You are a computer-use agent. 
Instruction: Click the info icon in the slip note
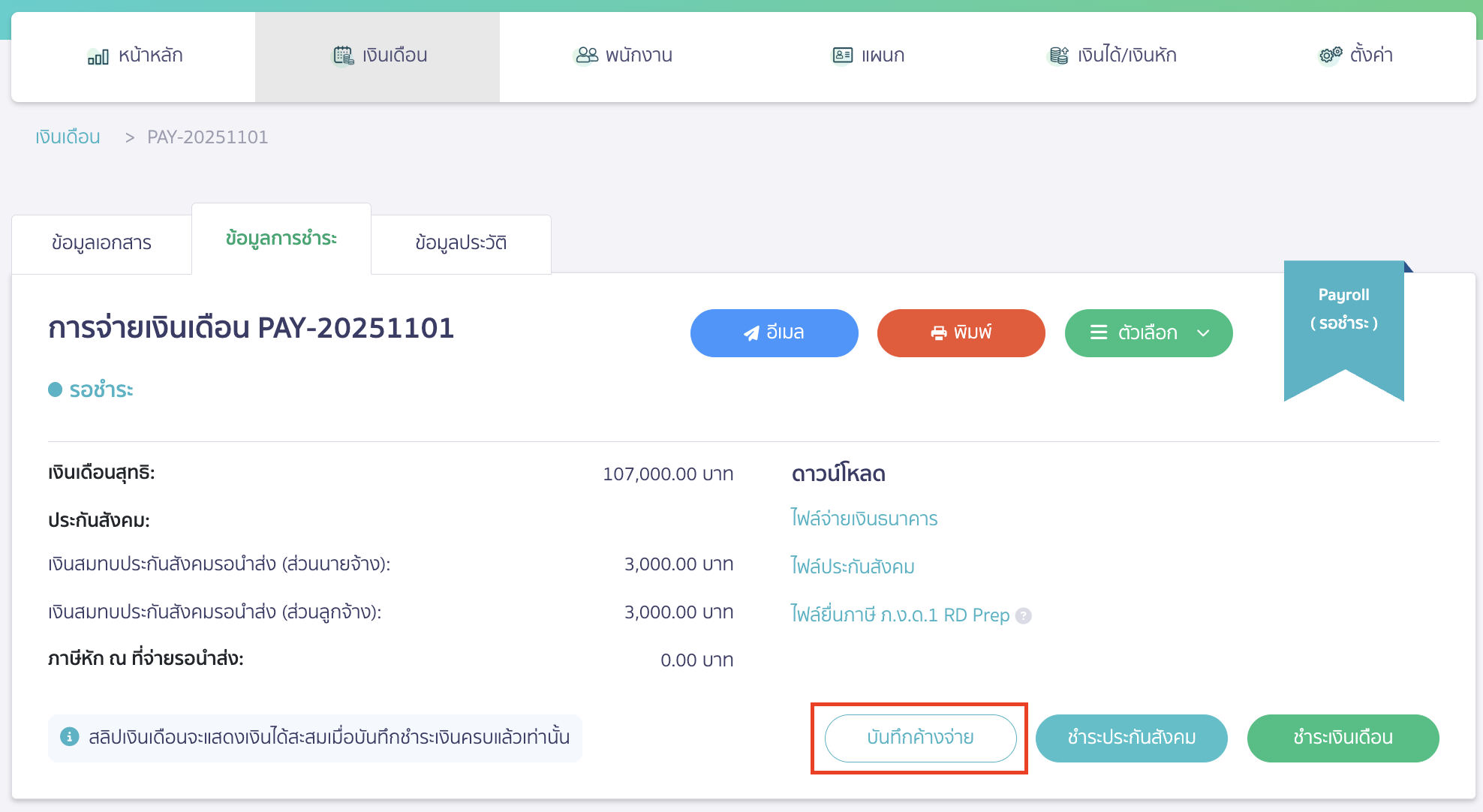(x=71, y=737)
